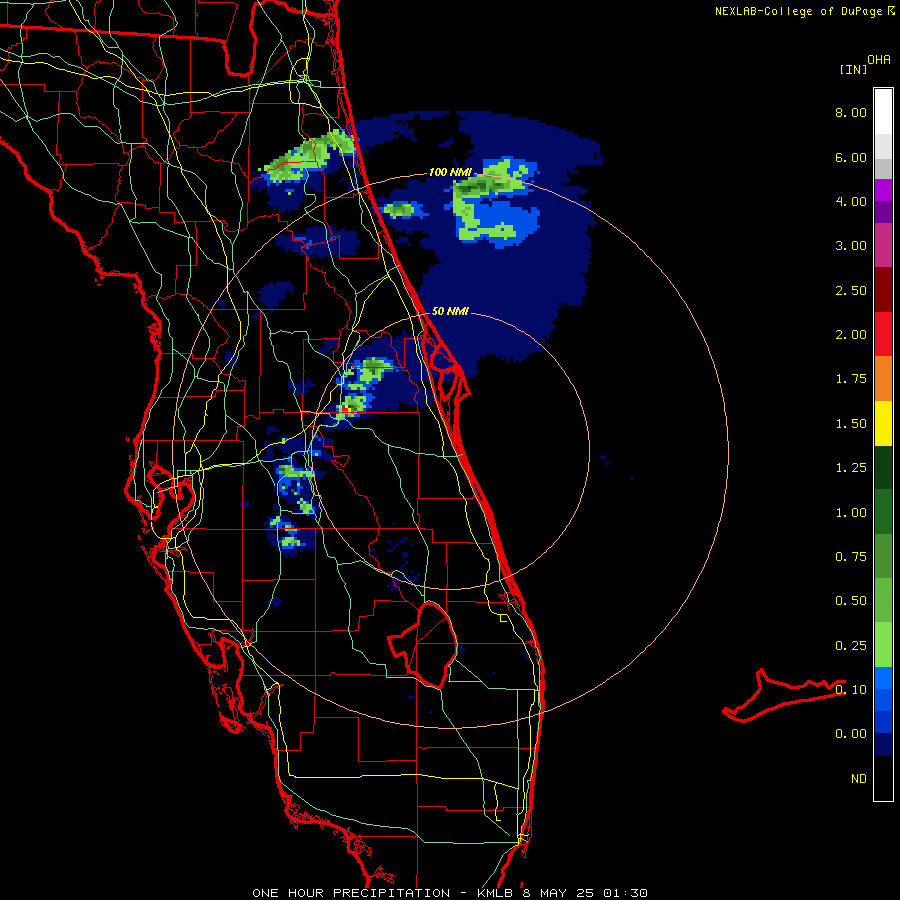Click the 1.50 legend value
The image size is (900, 900).
(851, 424)
